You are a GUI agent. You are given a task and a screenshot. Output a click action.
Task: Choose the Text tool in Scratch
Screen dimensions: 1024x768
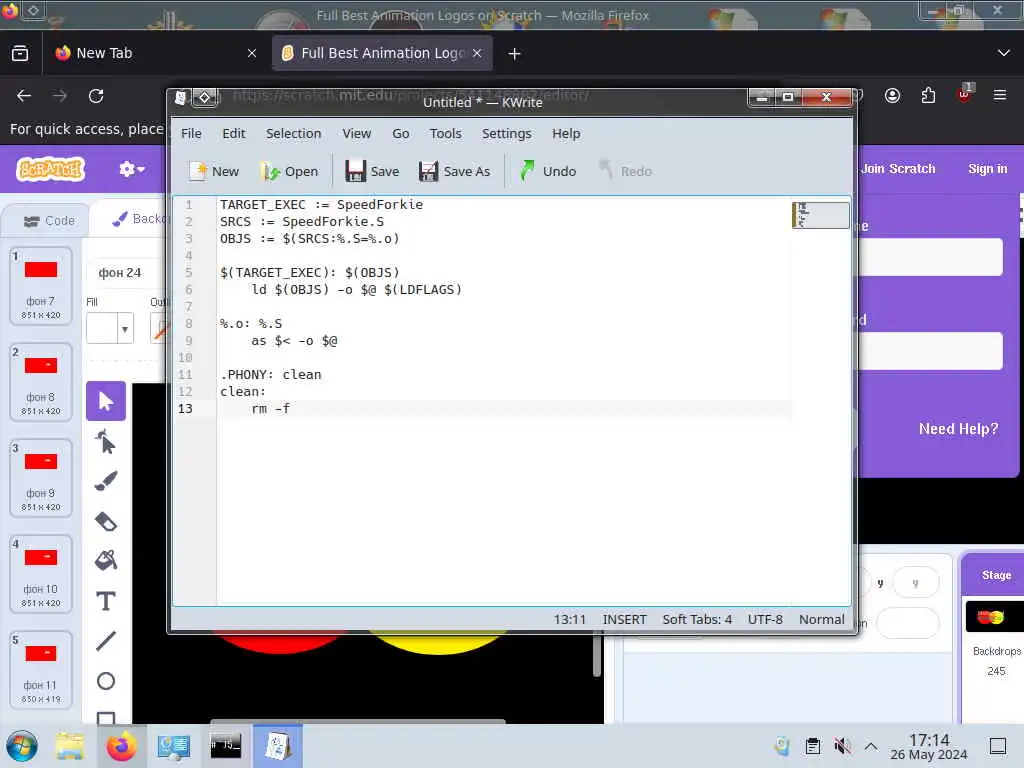coord(106,601)
